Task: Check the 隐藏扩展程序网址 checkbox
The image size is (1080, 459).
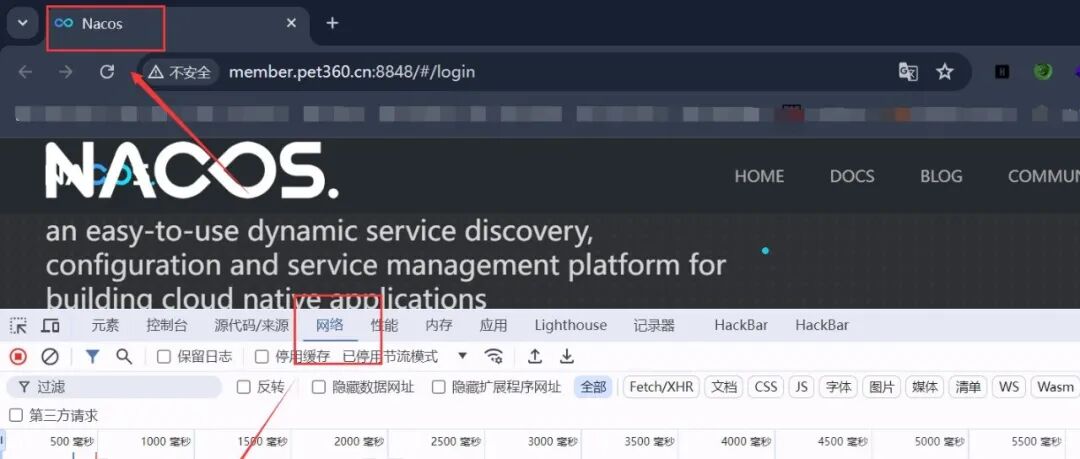Action: point(438,387)
